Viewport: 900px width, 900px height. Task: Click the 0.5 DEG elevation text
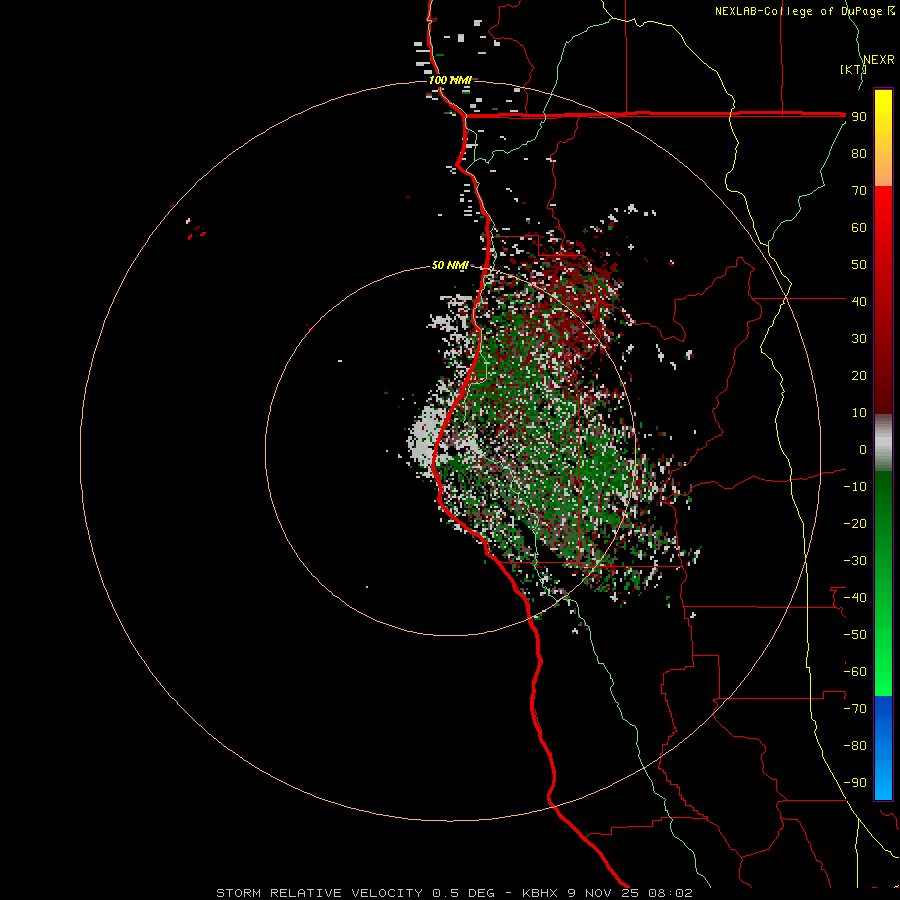[463, 893]
